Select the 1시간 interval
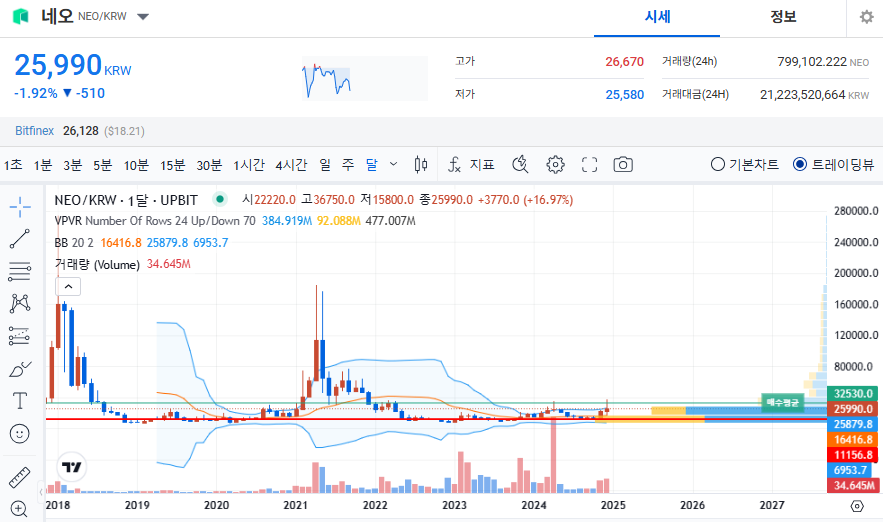883x522 pixels. 248,164
